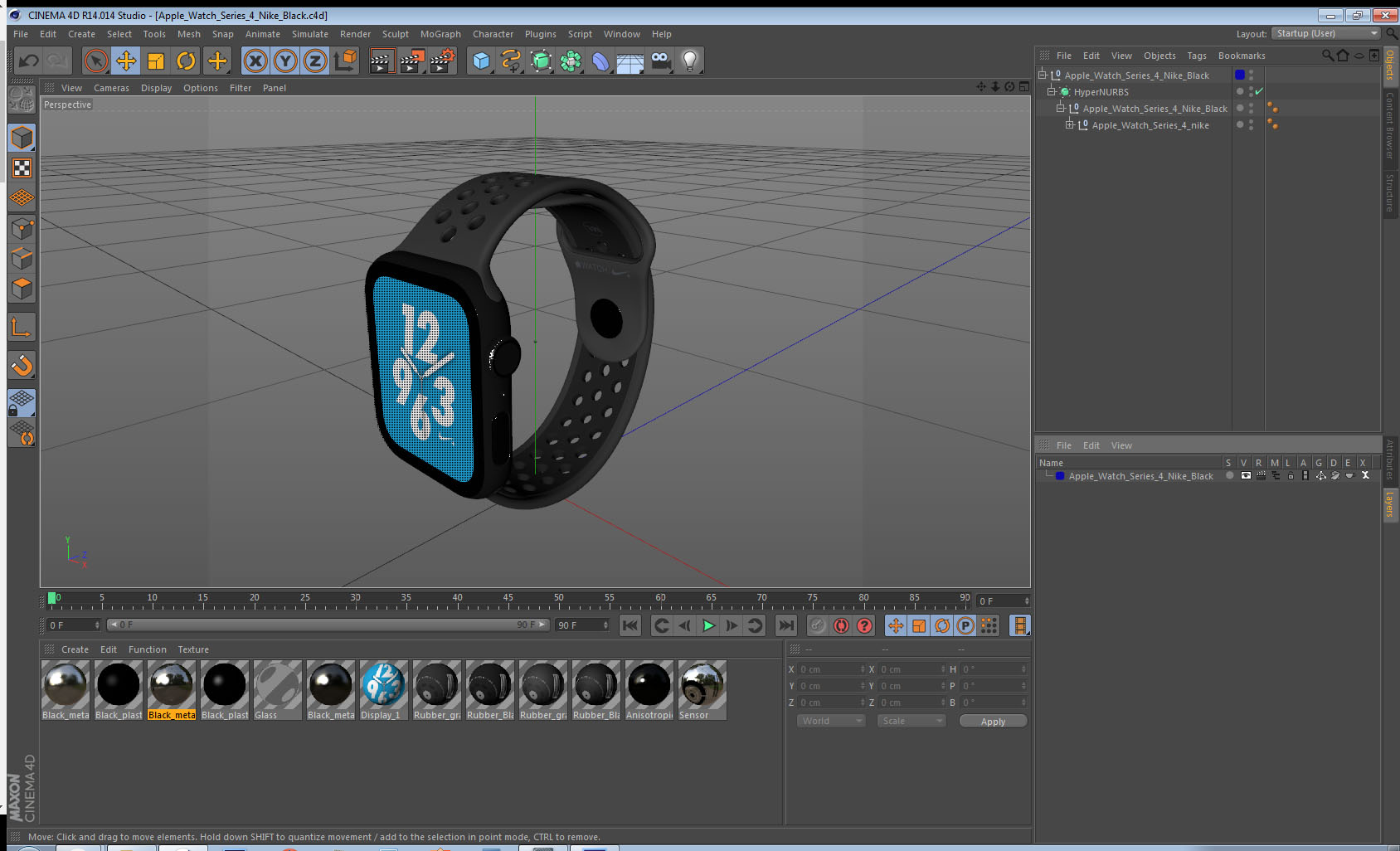The width and height of the screenshot is (1400, 851).
Task: Open array modeling objects icon
Action: click(x=571, y=61)
